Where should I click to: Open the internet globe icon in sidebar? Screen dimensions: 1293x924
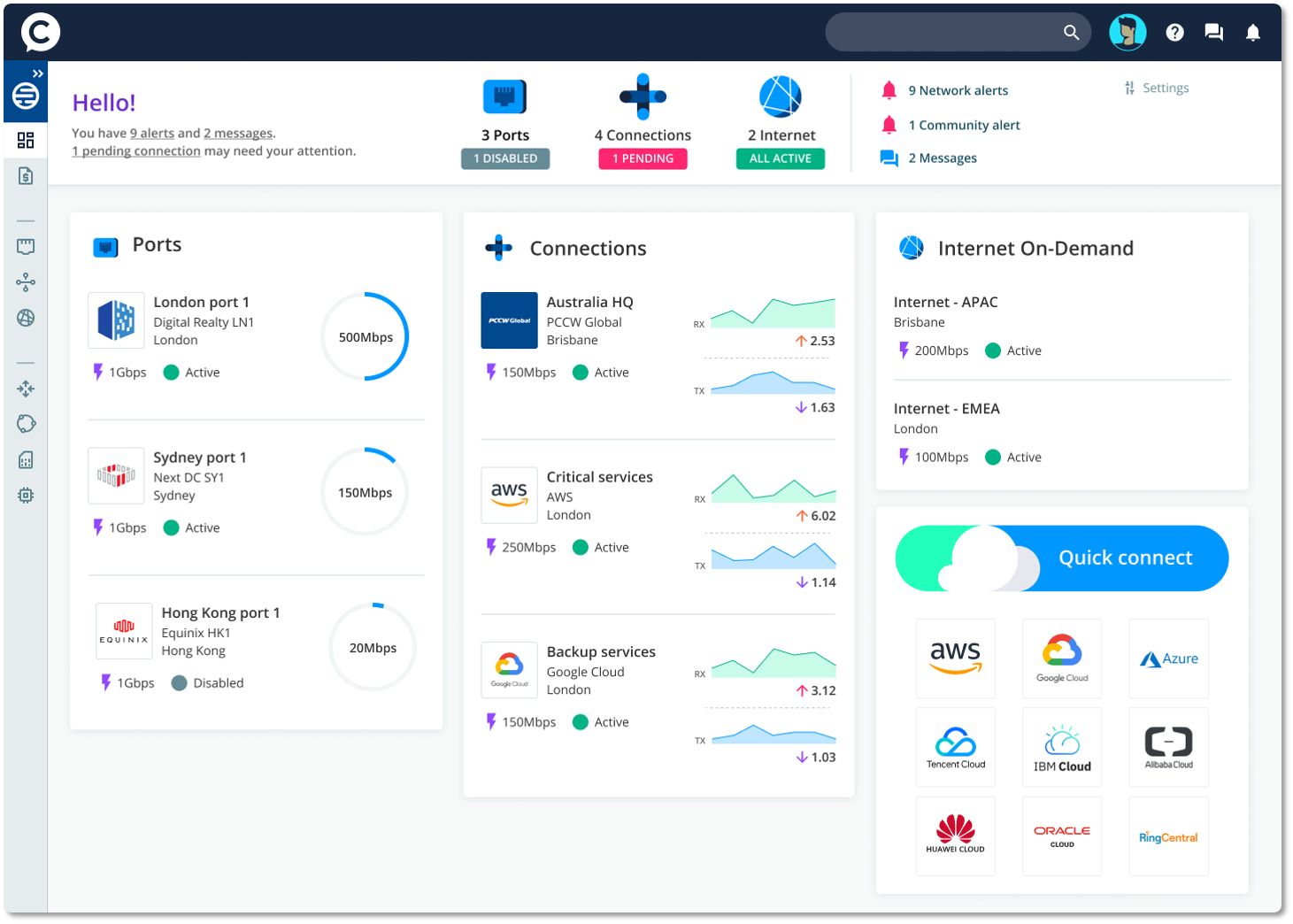(x=26, y=317)
